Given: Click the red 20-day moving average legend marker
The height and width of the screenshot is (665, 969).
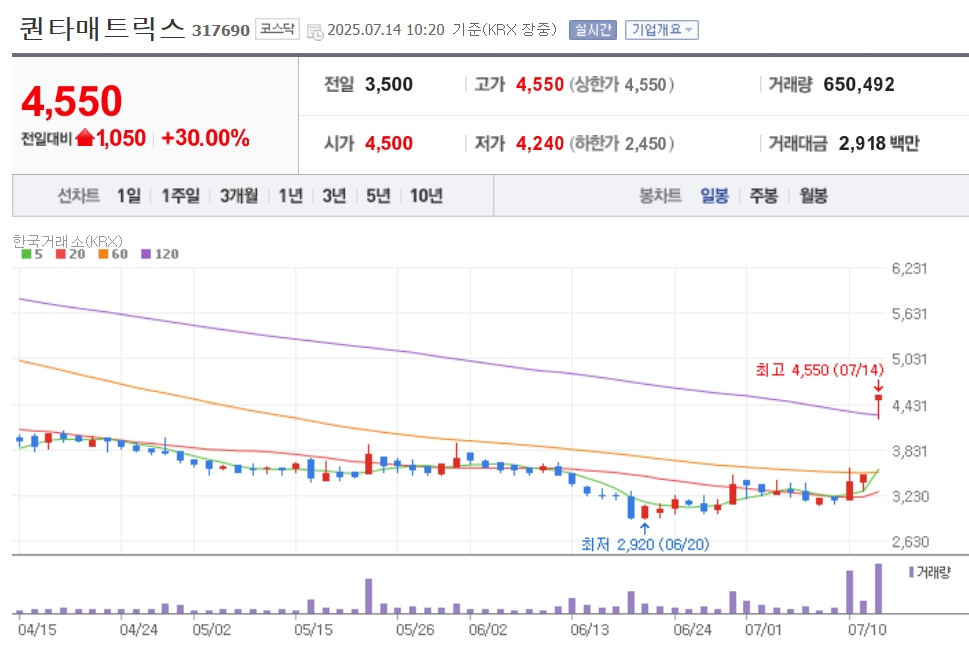Looking at the screenshot, I should click(x=61, y=254).
